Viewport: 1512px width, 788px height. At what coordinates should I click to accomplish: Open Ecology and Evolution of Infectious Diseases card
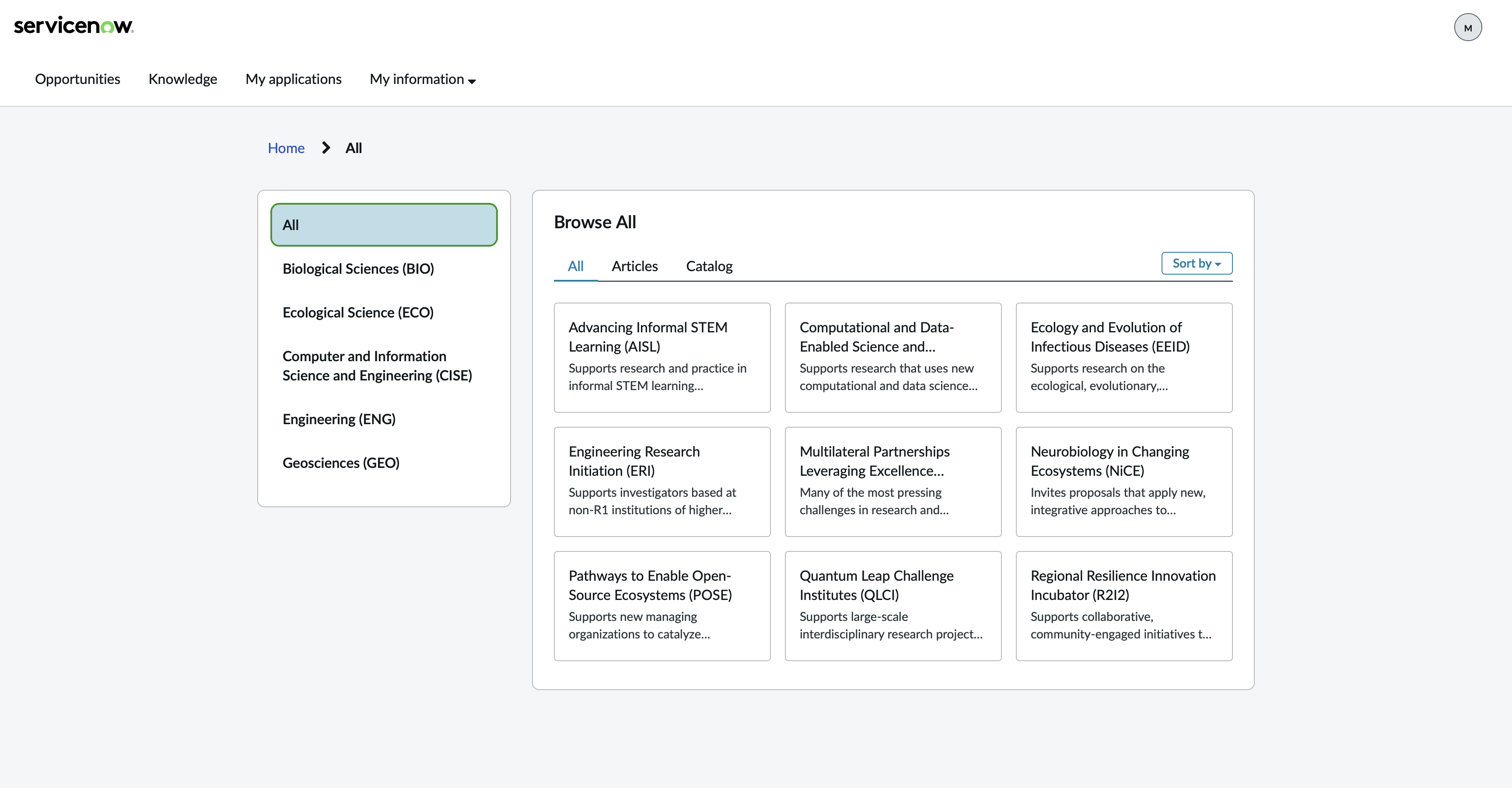pos(1124,357)
